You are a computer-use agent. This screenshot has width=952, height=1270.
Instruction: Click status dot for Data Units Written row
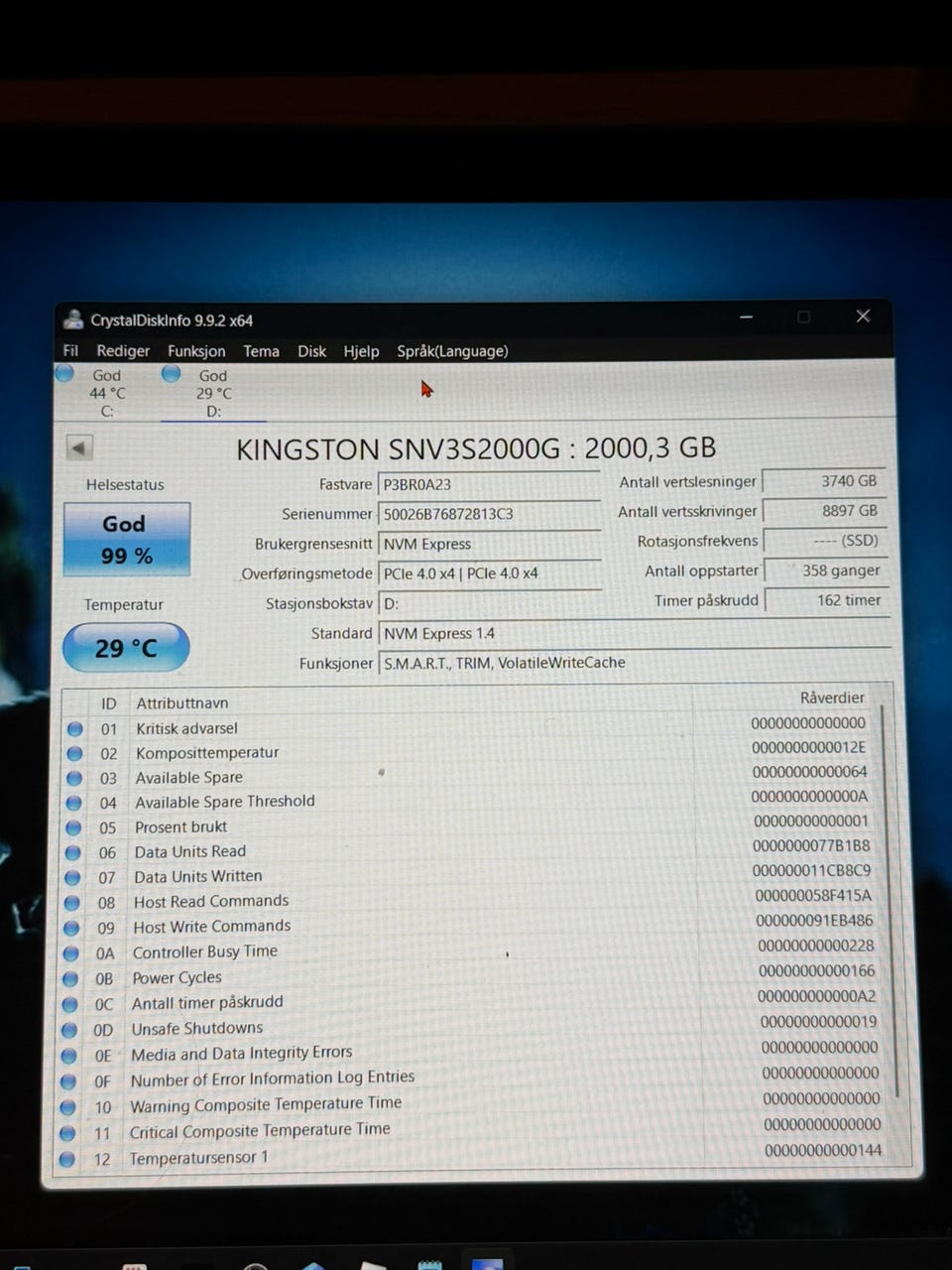click(x=72, y=878)
